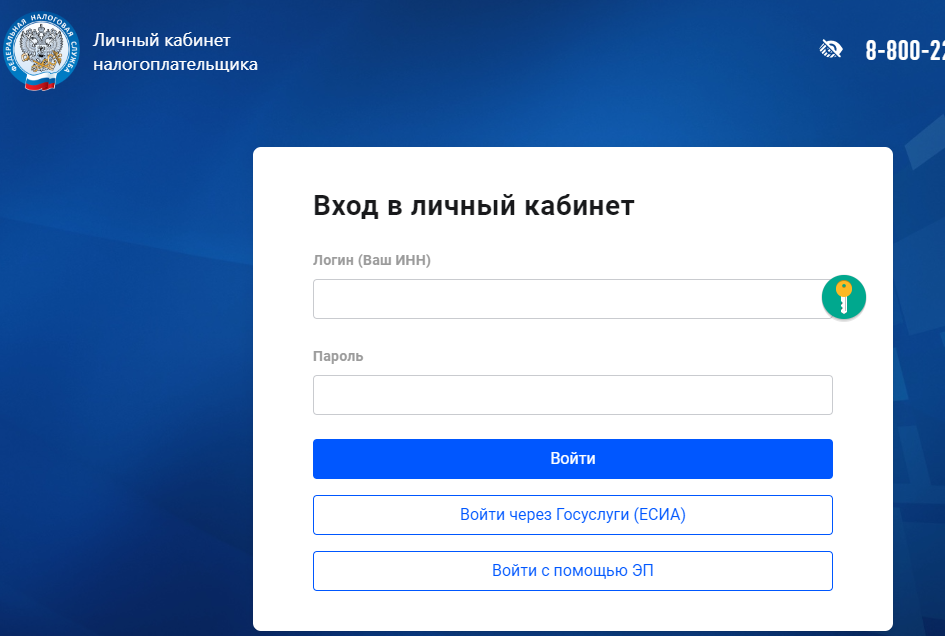Click the "Логин (Ваш ИНН)" input field

572,298
